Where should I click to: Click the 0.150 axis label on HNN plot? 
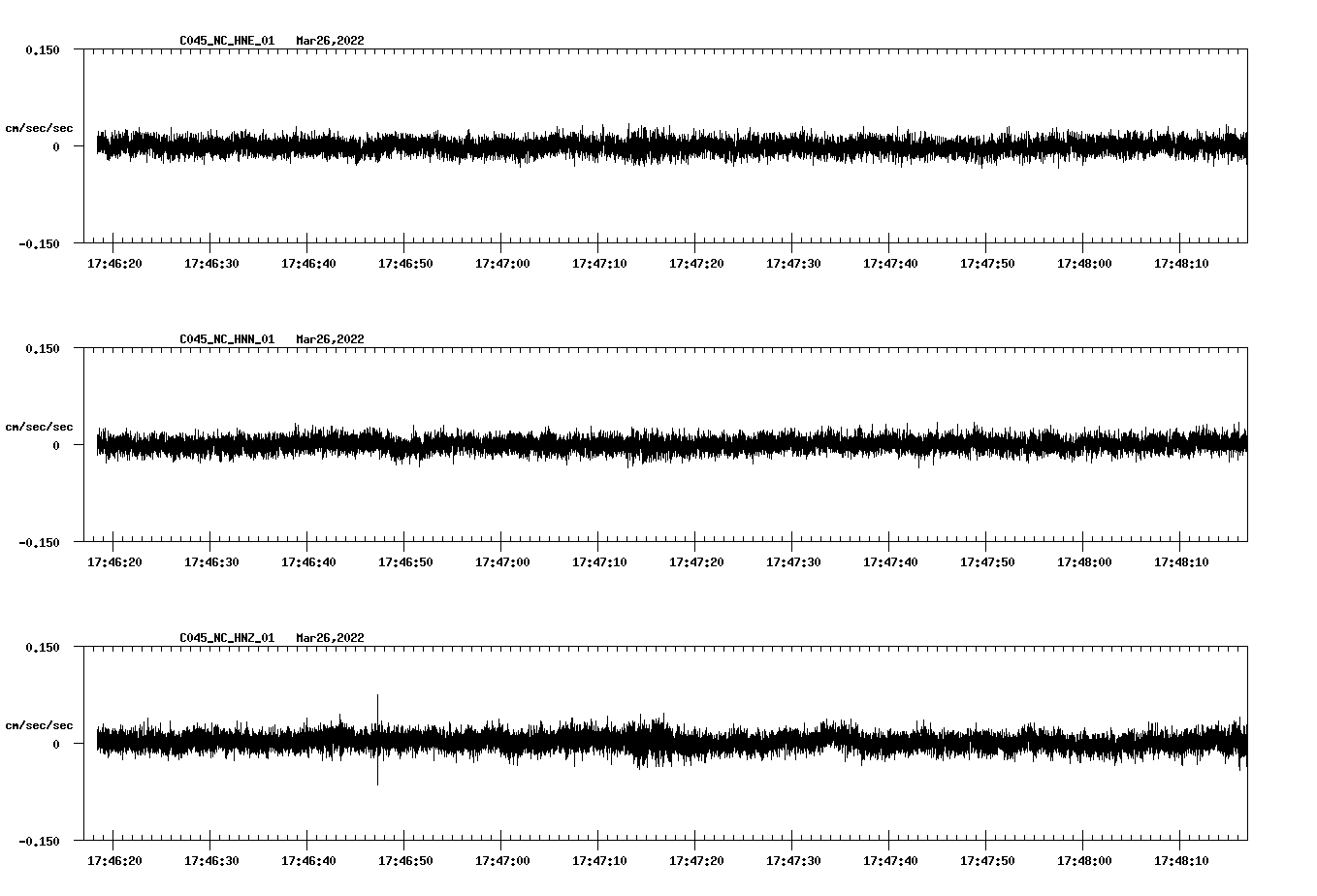click(43, 349)
